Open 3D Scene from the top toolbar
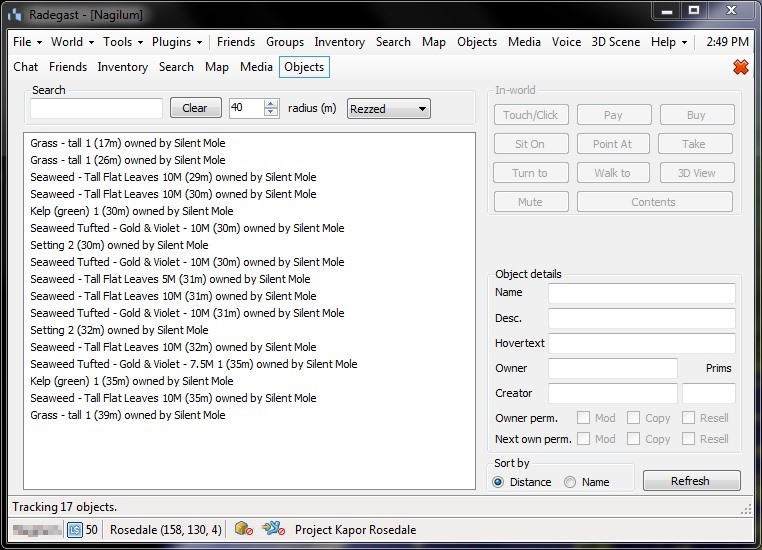 [615, 42]
